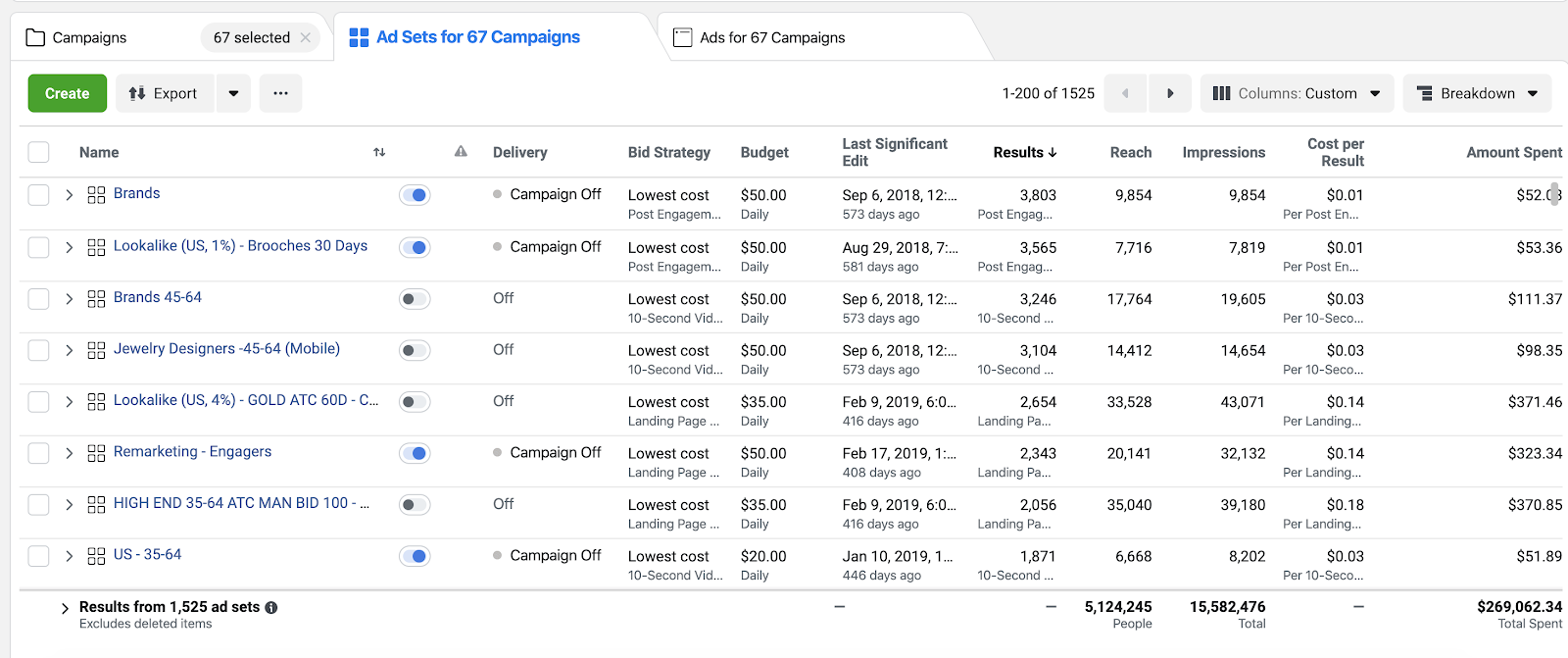Image resolution: width=1568 pixels, height=658 pixels.
Task: Go to next page of ad sets
Action: pos(1170,93)
